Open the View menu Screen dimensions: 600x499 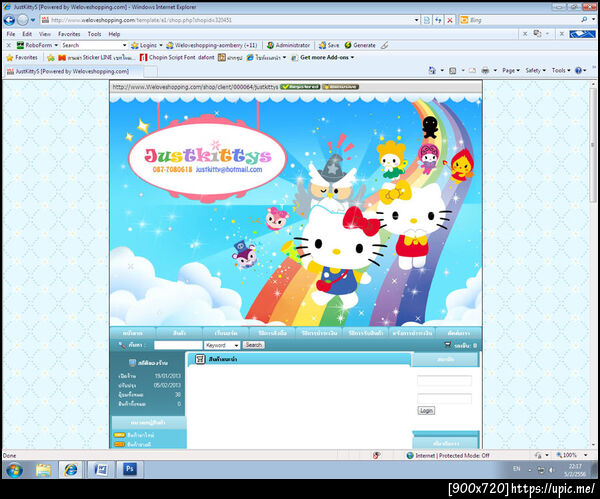45,34
